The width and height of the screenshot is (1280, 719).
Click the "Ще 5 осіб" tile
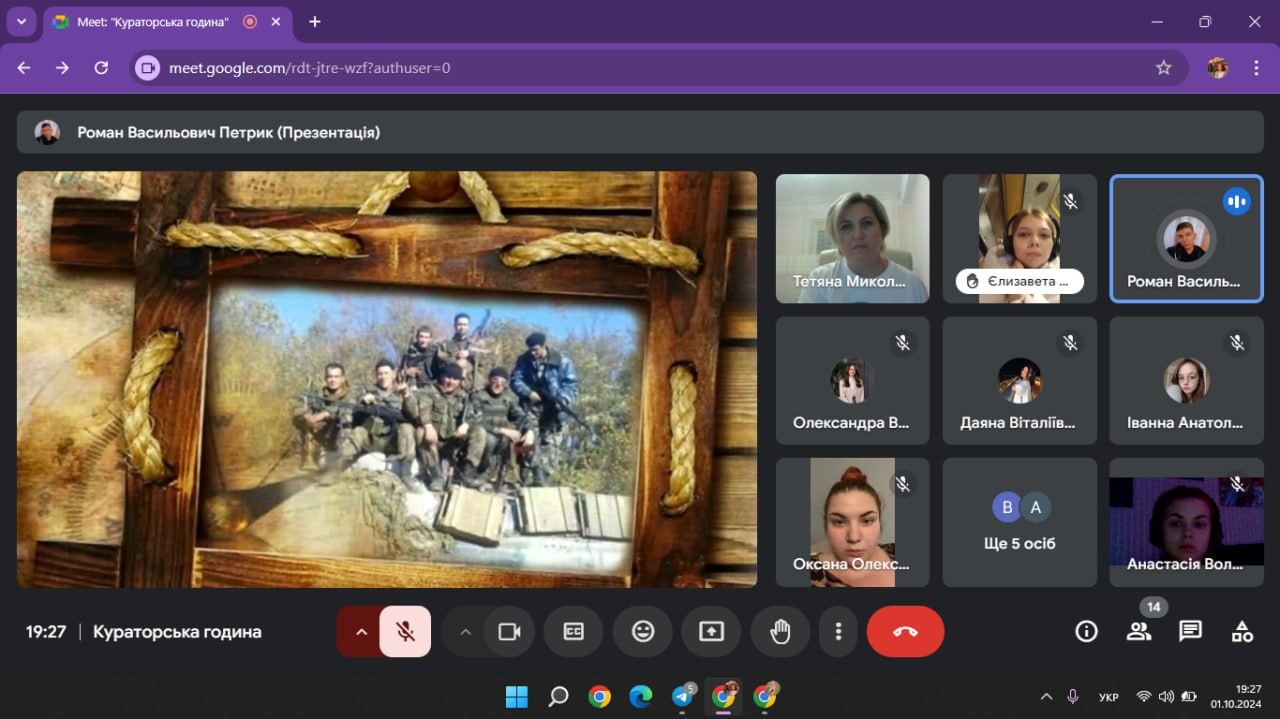pyautogui.click(x=1019, y=523)
